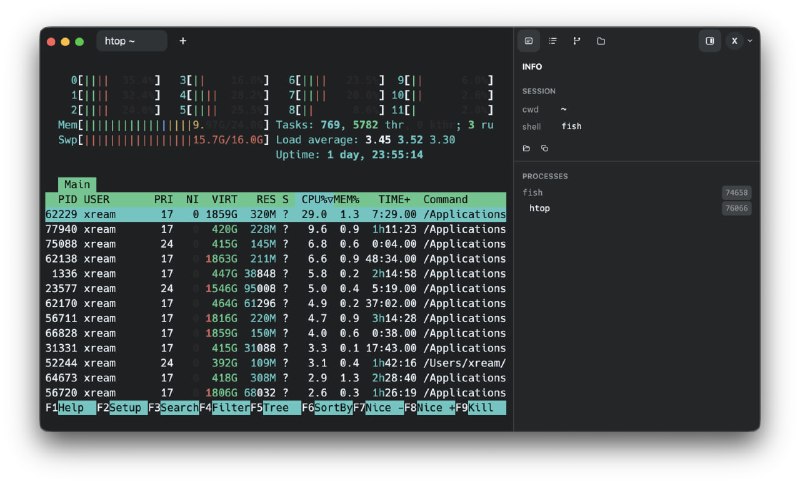Click the Uptime value text
The width and height of the screenshot is (800, 484).
[x=375, y=155]
